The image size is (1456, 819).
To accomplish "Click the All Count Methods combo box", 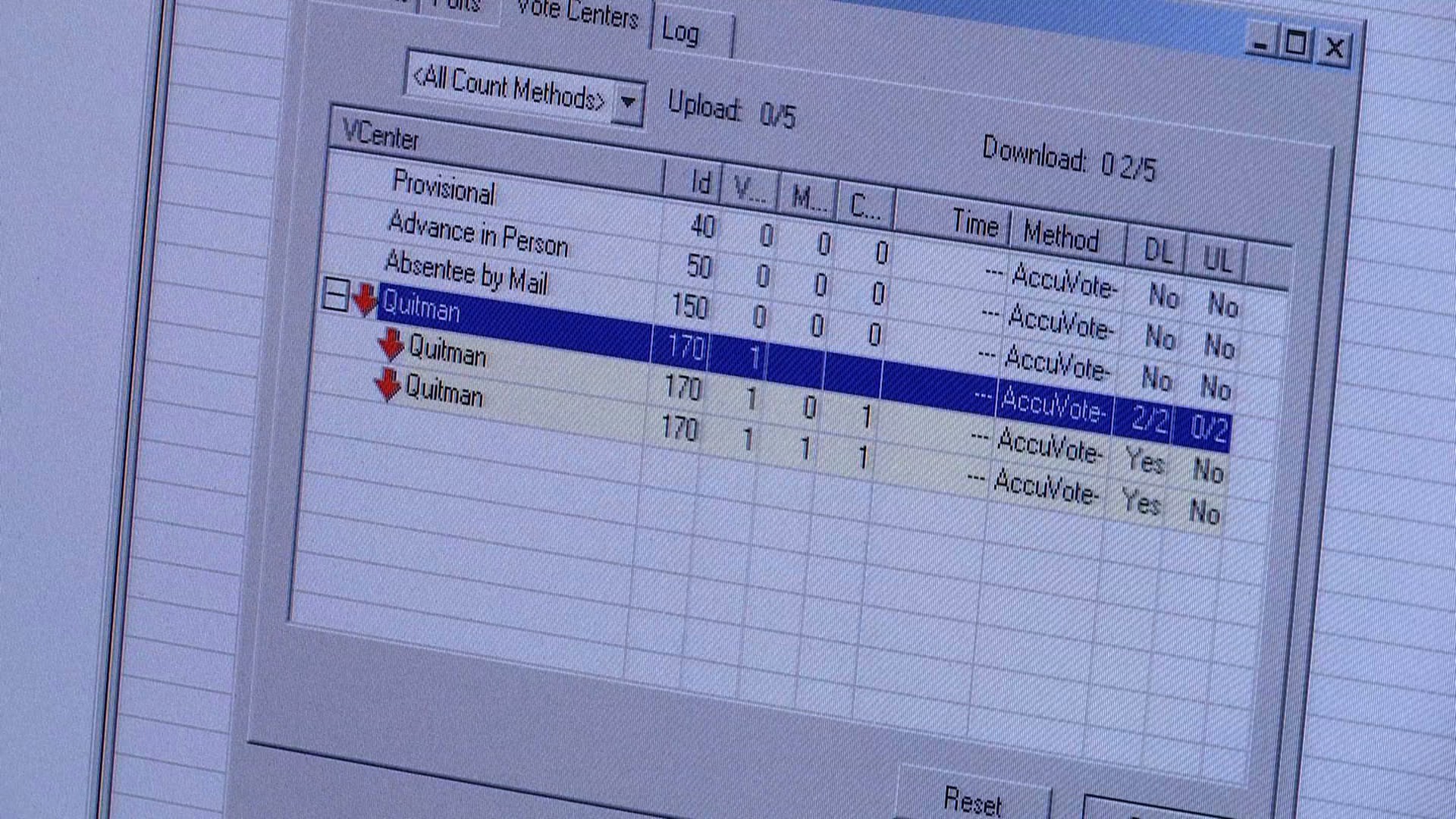I will (x=508, y=87).
